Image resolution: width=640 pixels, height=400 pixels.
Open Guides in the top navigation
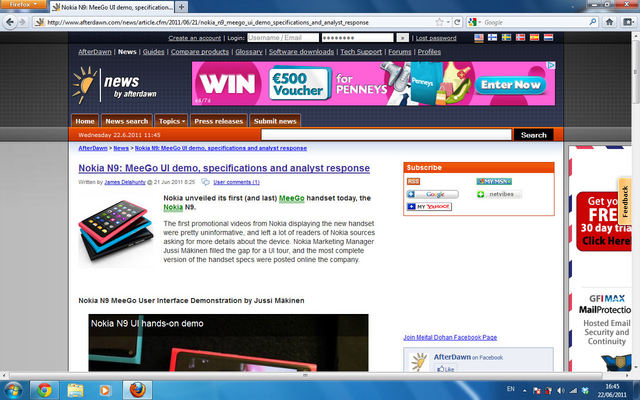click(153, 52)
